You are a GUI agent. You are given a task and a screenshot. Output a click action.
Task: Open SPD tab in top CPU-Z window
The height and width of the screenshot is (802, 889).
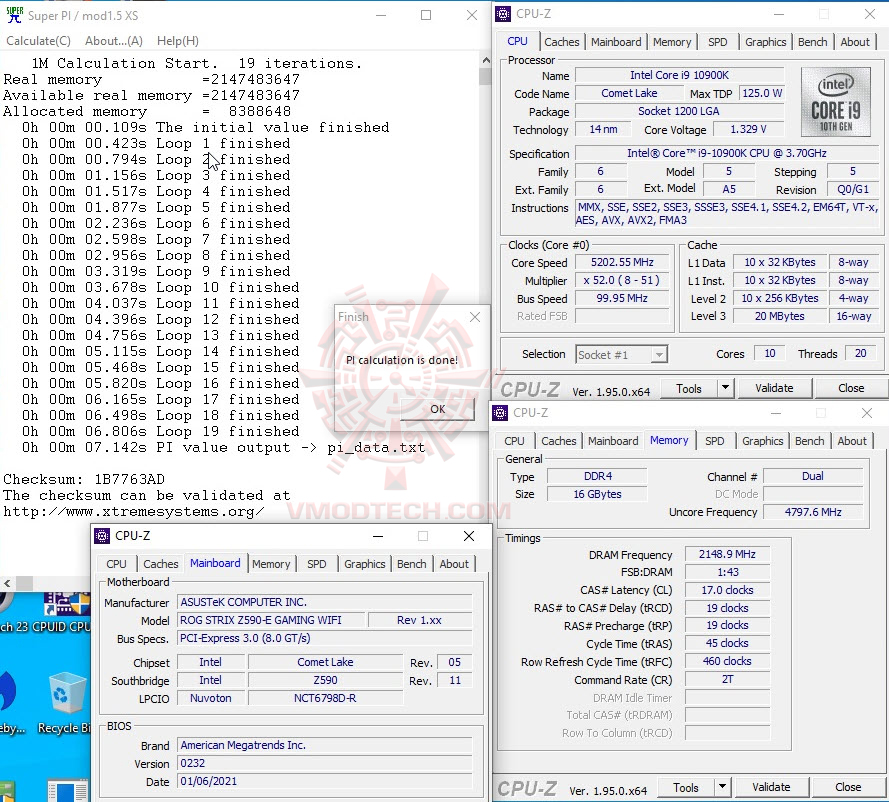pos(717,42)
